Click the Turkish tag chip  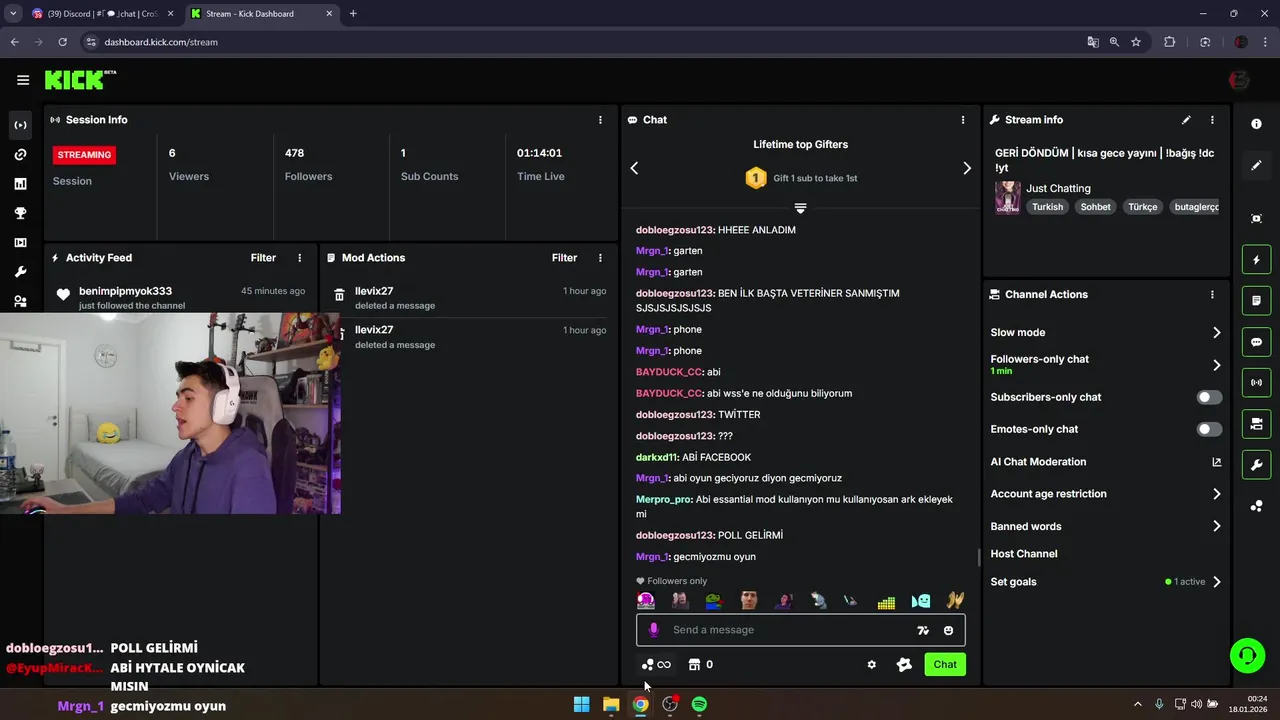(1048, 207)
